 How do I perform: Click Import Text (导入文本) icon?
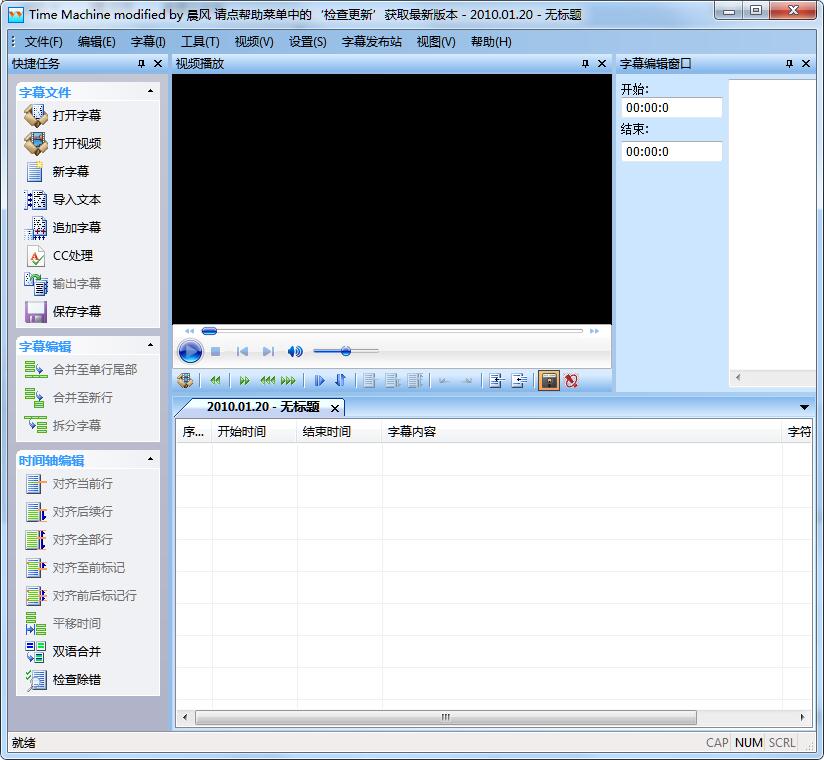coord(36,199)
